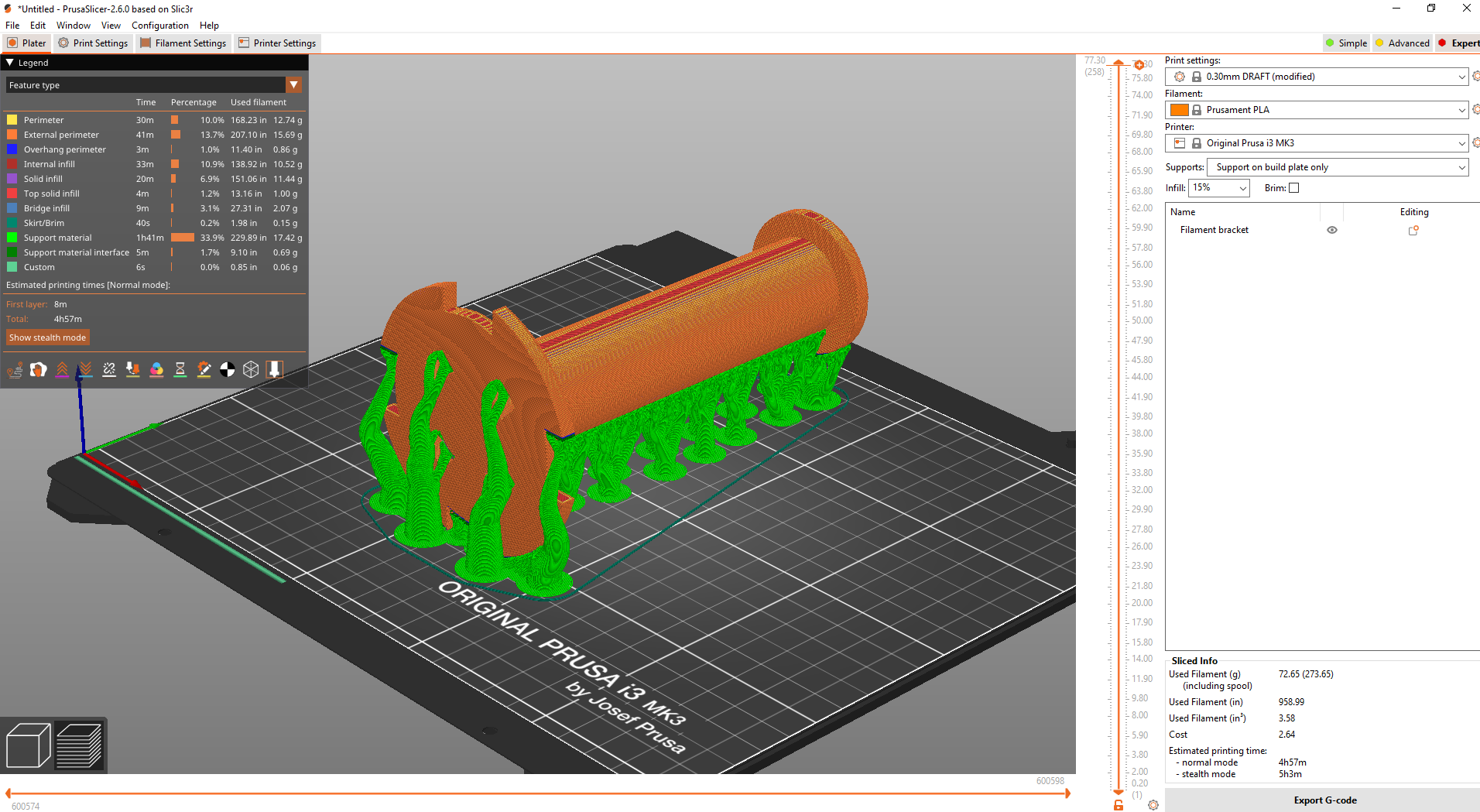Open Supports dropdown

coord(1338,167)
